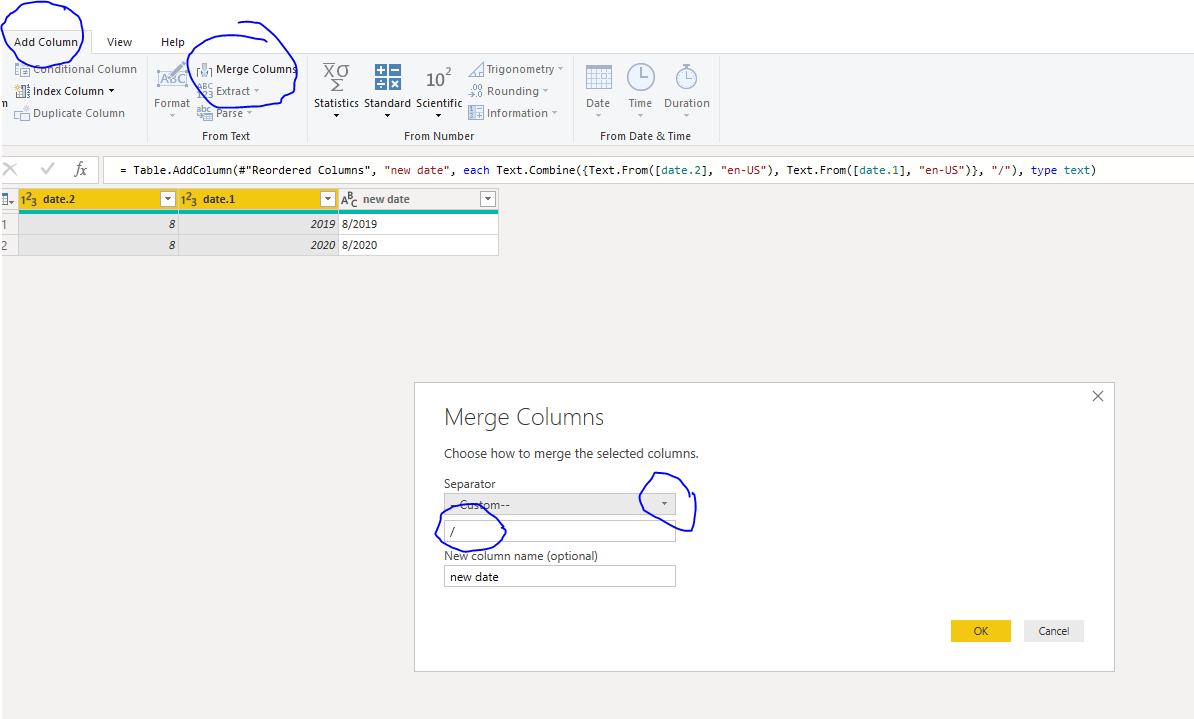Viewport: 1194px width, 719px height.
Task: Open the Extract dropdown
Action: pyautogui.click(x=228, y=91)
